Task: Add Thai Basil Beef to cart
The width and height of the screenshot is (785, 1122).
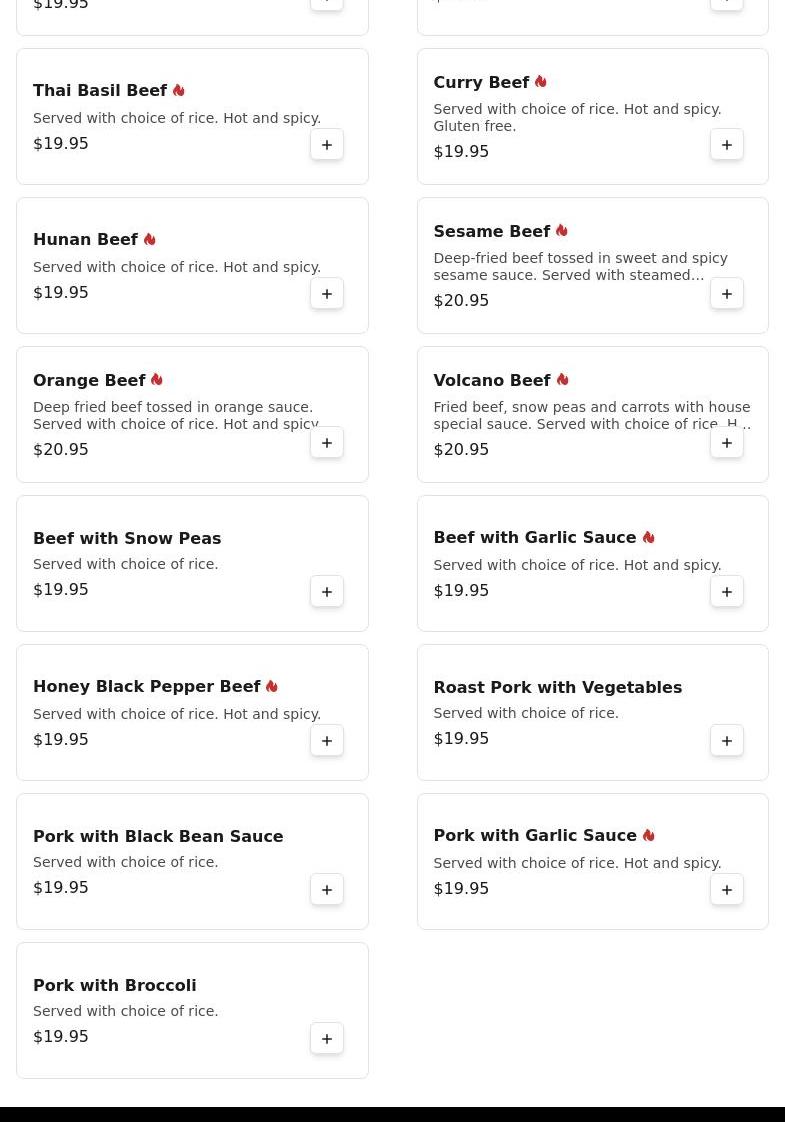Action: (x=327, y=145)
